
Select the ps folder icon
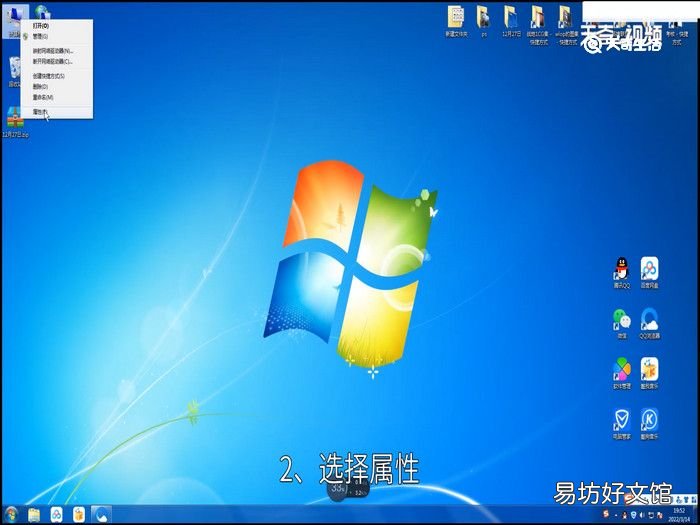point(483,21)
